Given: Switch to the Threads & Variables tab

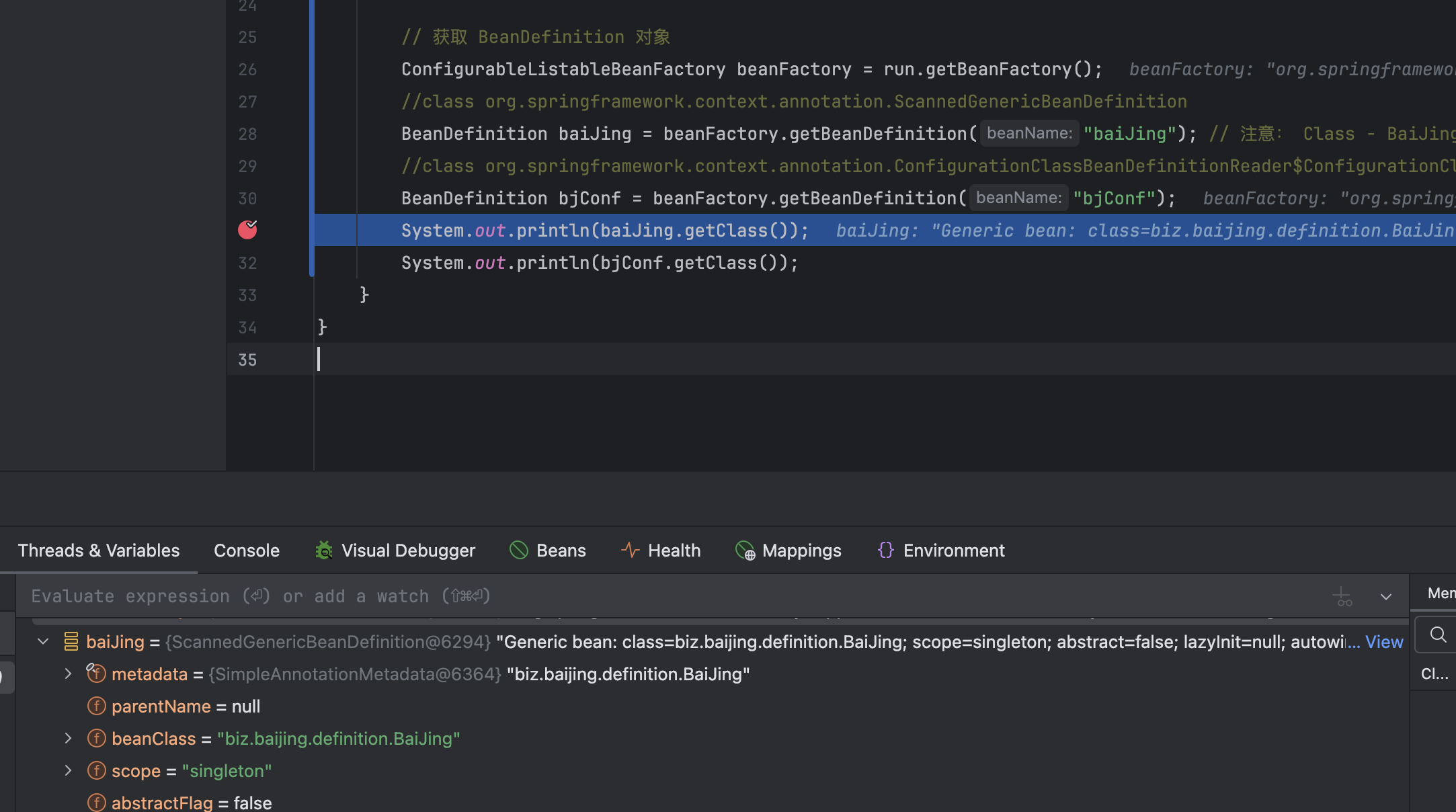Looking at the screenshot, I should pos(99,551).
